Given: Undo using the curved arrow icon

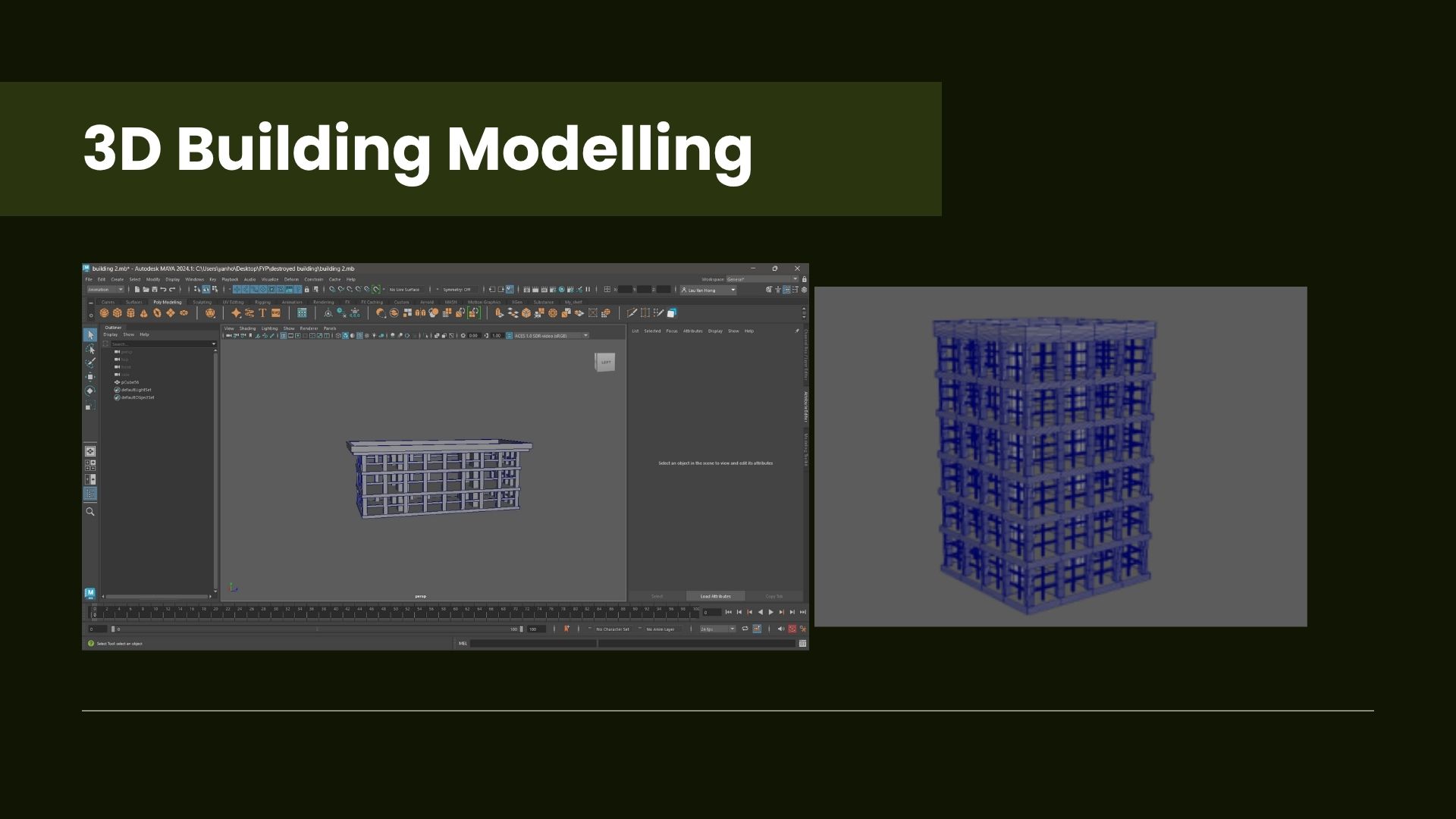Looking at the screenshot, I should [163, 290].
